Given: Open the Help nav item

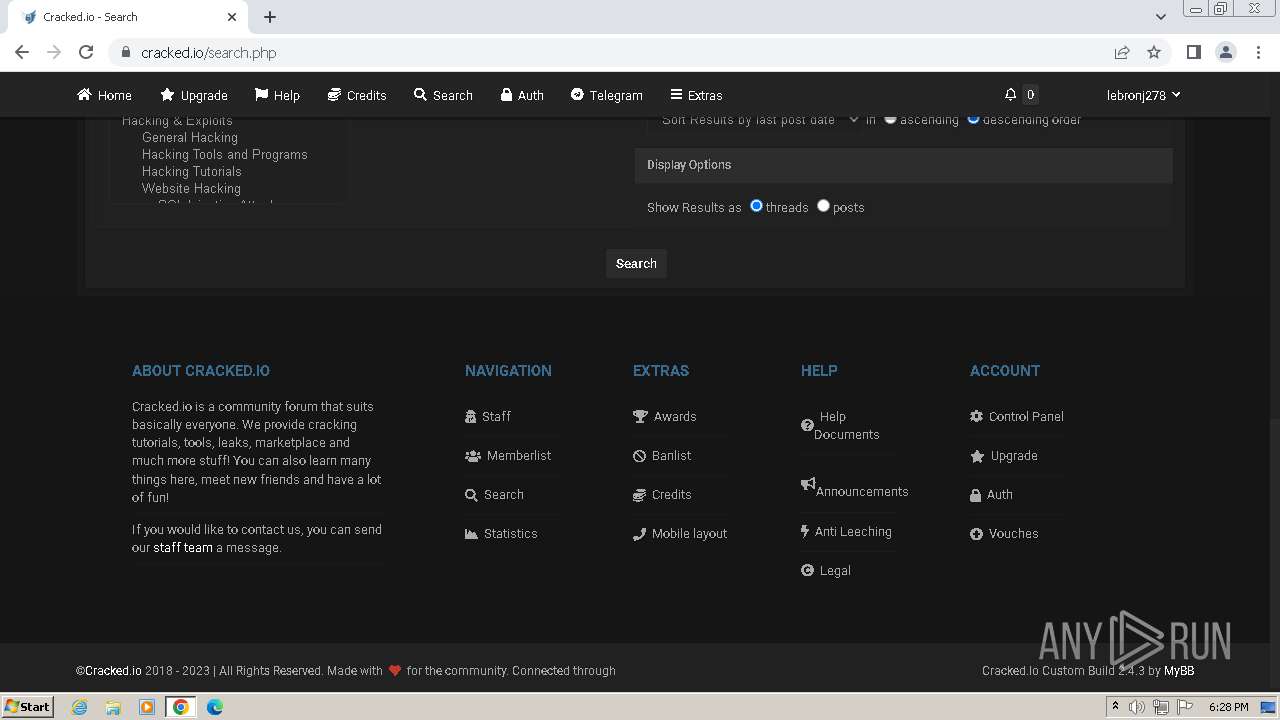Looking at the screenshot, I should point(277,95).
